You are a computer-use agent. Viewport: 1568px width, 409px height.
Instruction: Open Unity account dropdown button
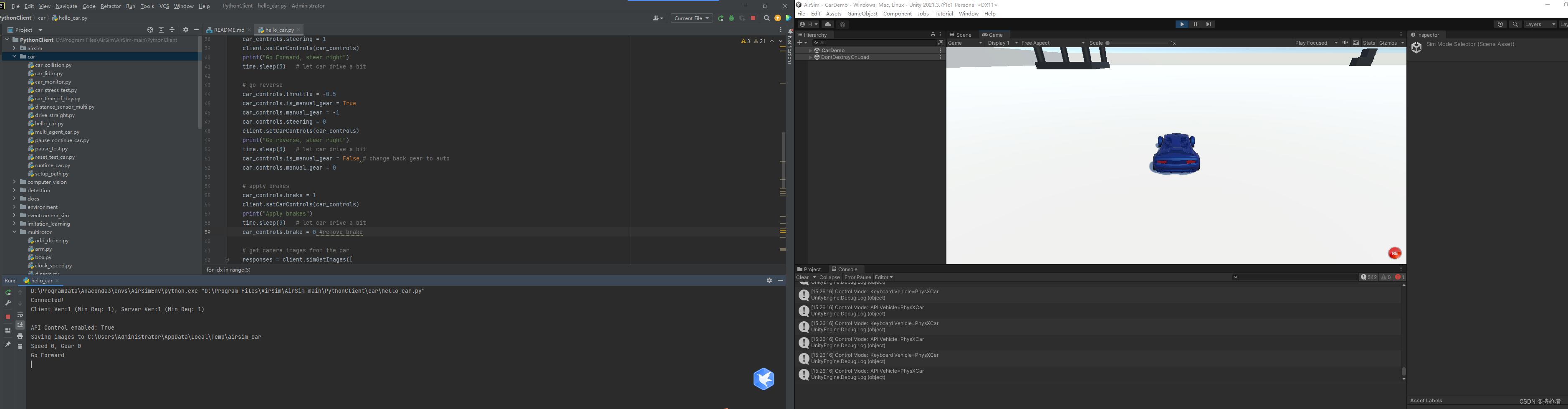[808, 24]
